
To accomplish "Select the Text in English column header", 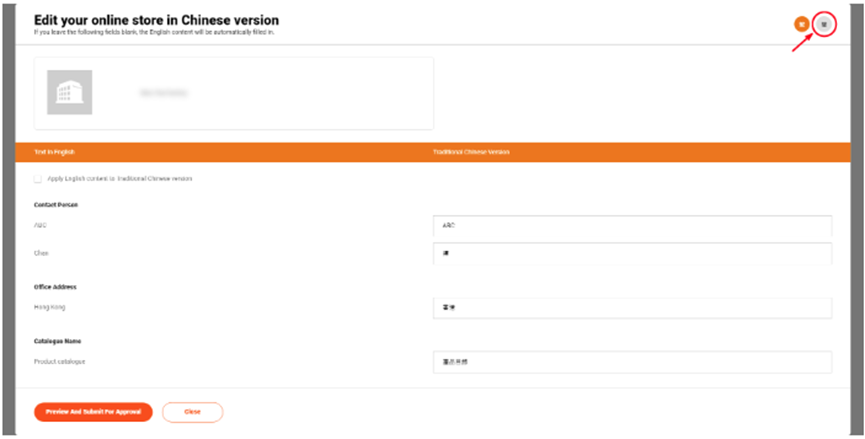I will [x=55, y=152].
